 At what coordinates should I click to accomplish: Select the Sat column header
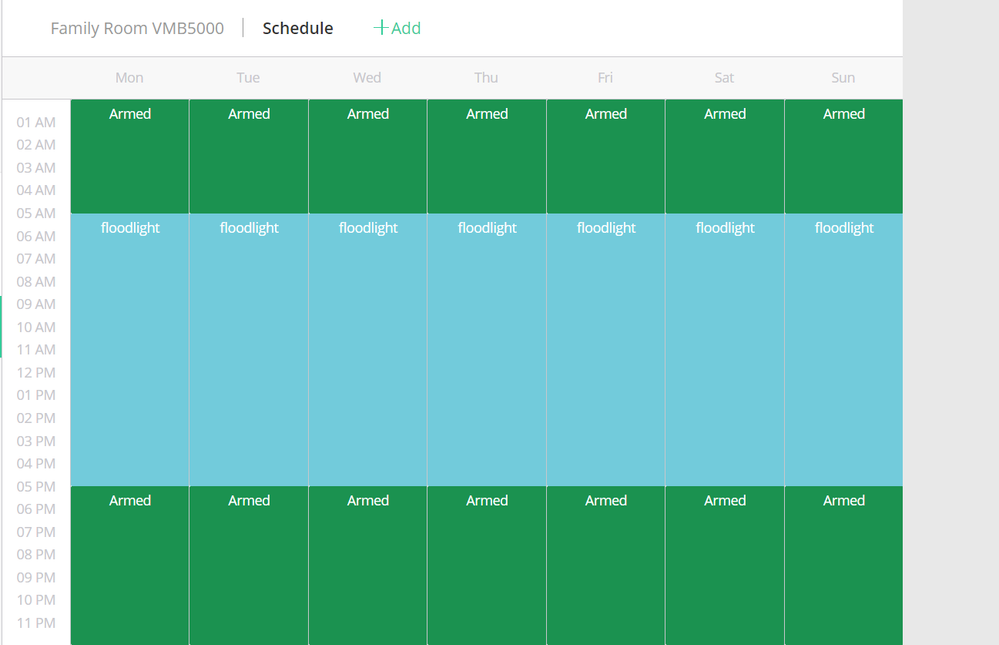(x=724, y=78)
